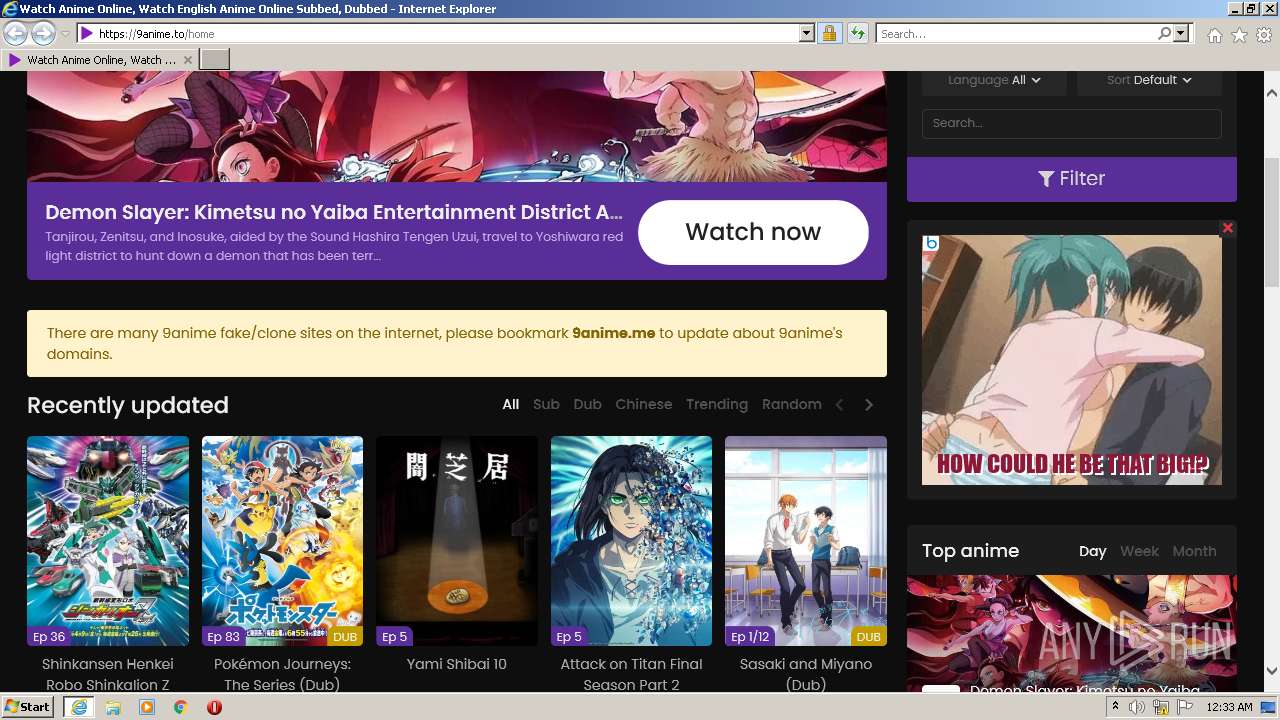Open the red Opera-style taskbar icon
This screenshot has width=1280, height=720.
(x=214, y=707)
